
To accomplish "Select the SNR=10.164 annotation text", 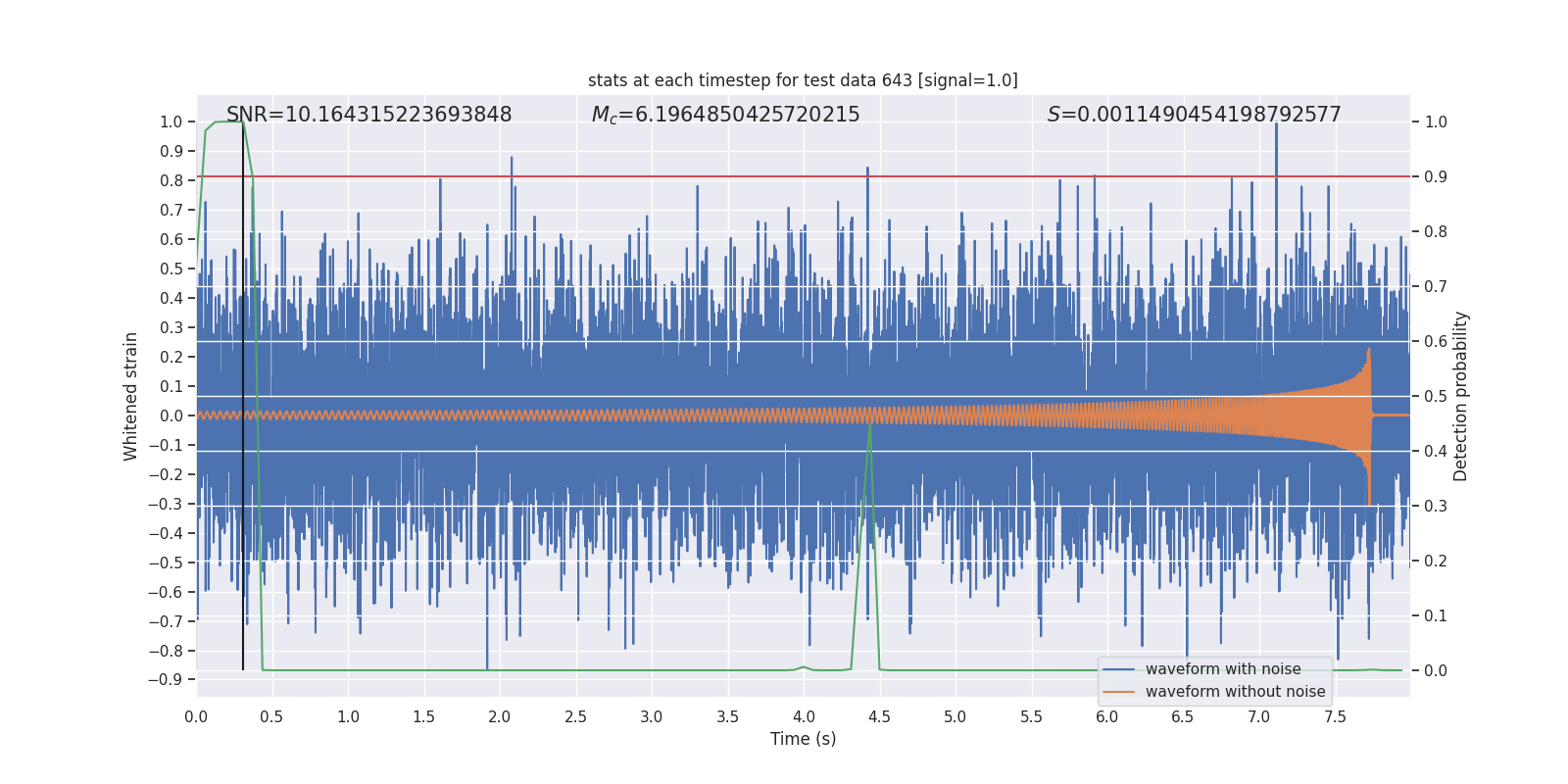I will coord(368,115).
